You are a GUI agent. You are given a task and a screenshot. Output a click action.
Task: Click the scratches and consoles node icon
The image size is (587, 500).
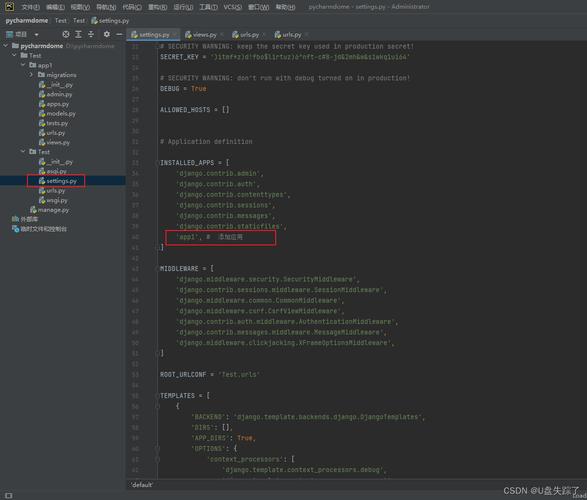pyautogui.click(x=15, y=229)
